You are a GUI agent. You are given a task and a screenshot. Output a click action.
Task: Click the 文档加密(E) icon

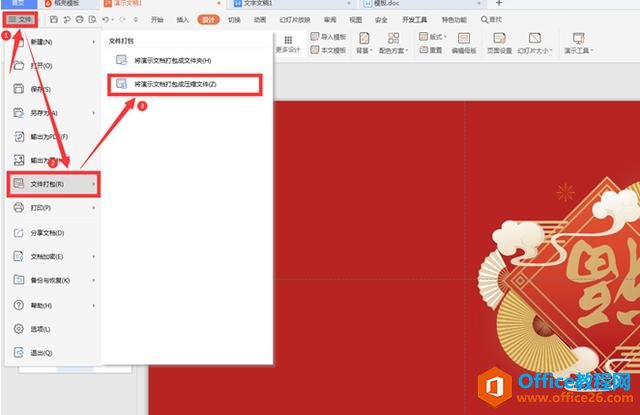[19, 256]
